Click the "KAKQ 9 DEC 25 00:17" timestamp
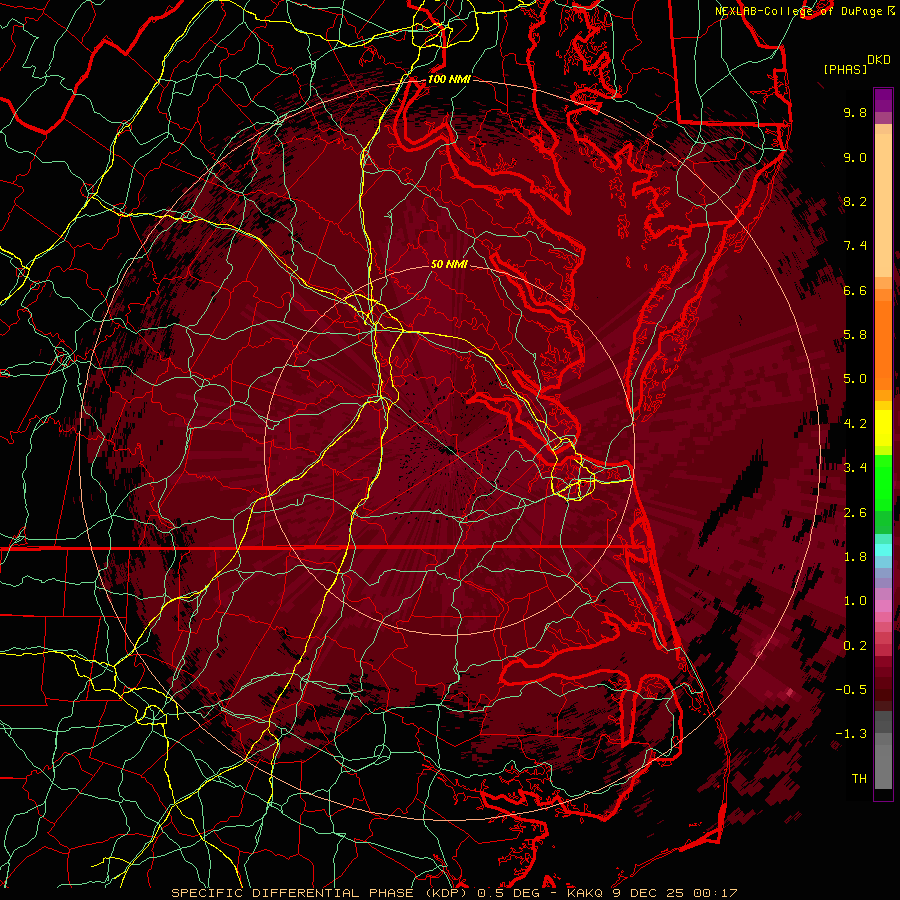 (652, 893)
